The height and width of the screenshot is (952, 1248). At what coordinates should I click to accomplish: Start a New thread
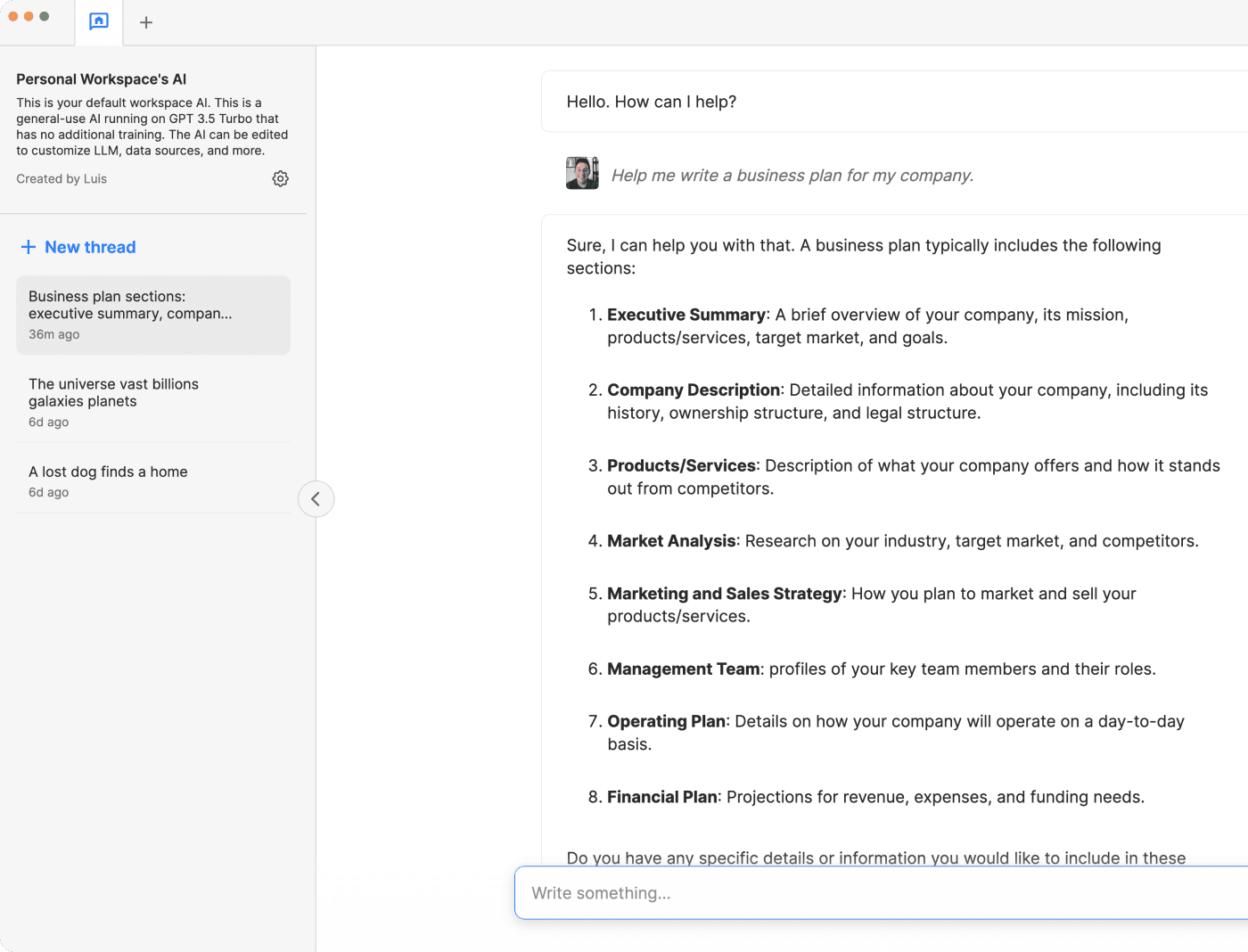90,247
